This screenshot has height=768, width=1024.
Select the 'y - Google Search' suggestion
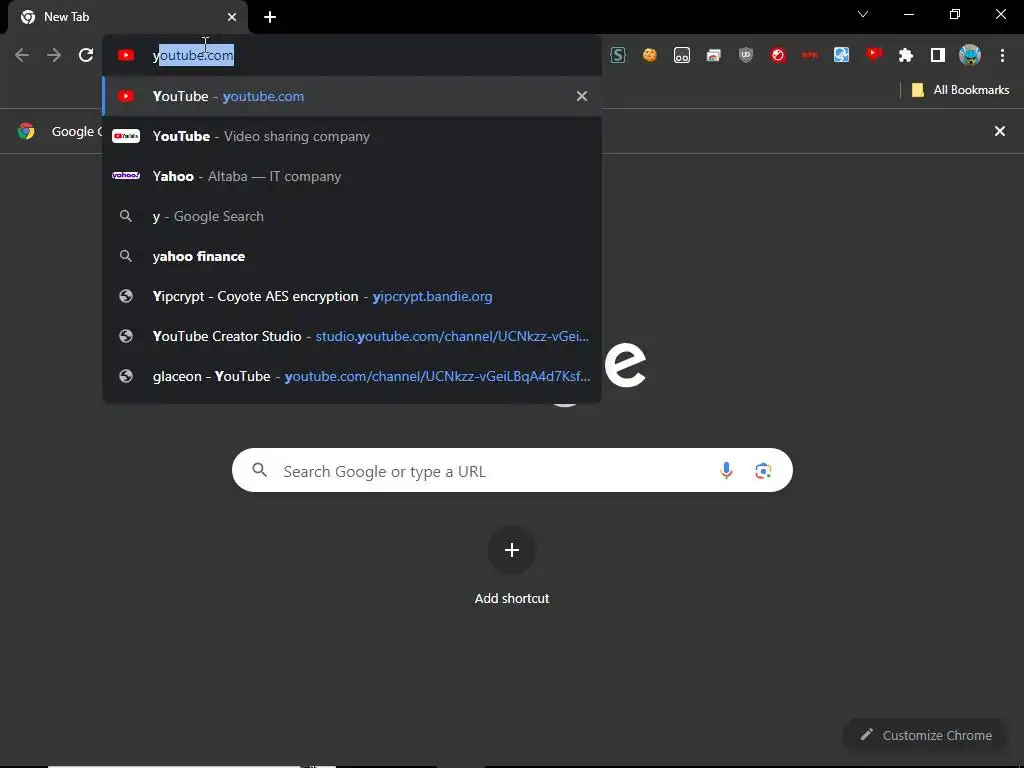[x=352, y=216]
